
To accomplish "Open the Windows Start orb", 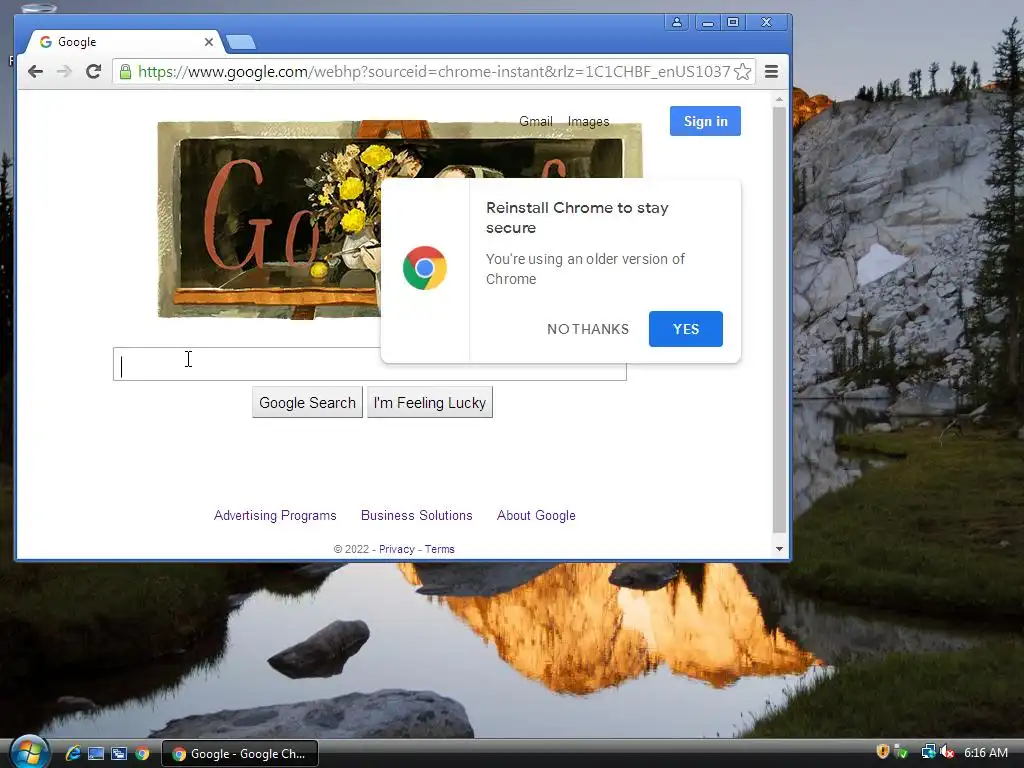I will [x=29, y=752].
